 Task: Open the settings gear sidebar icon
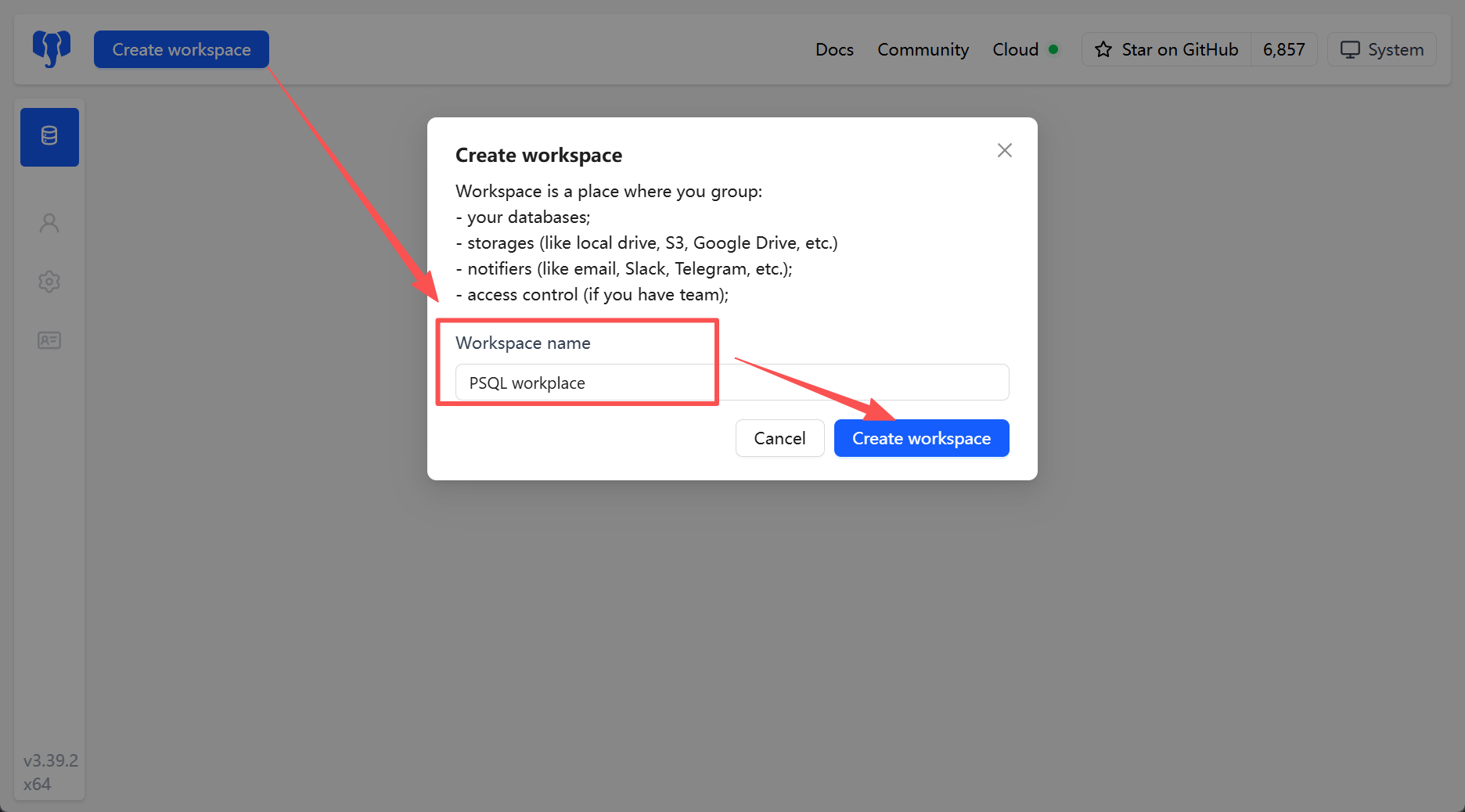tap(49, 282)
